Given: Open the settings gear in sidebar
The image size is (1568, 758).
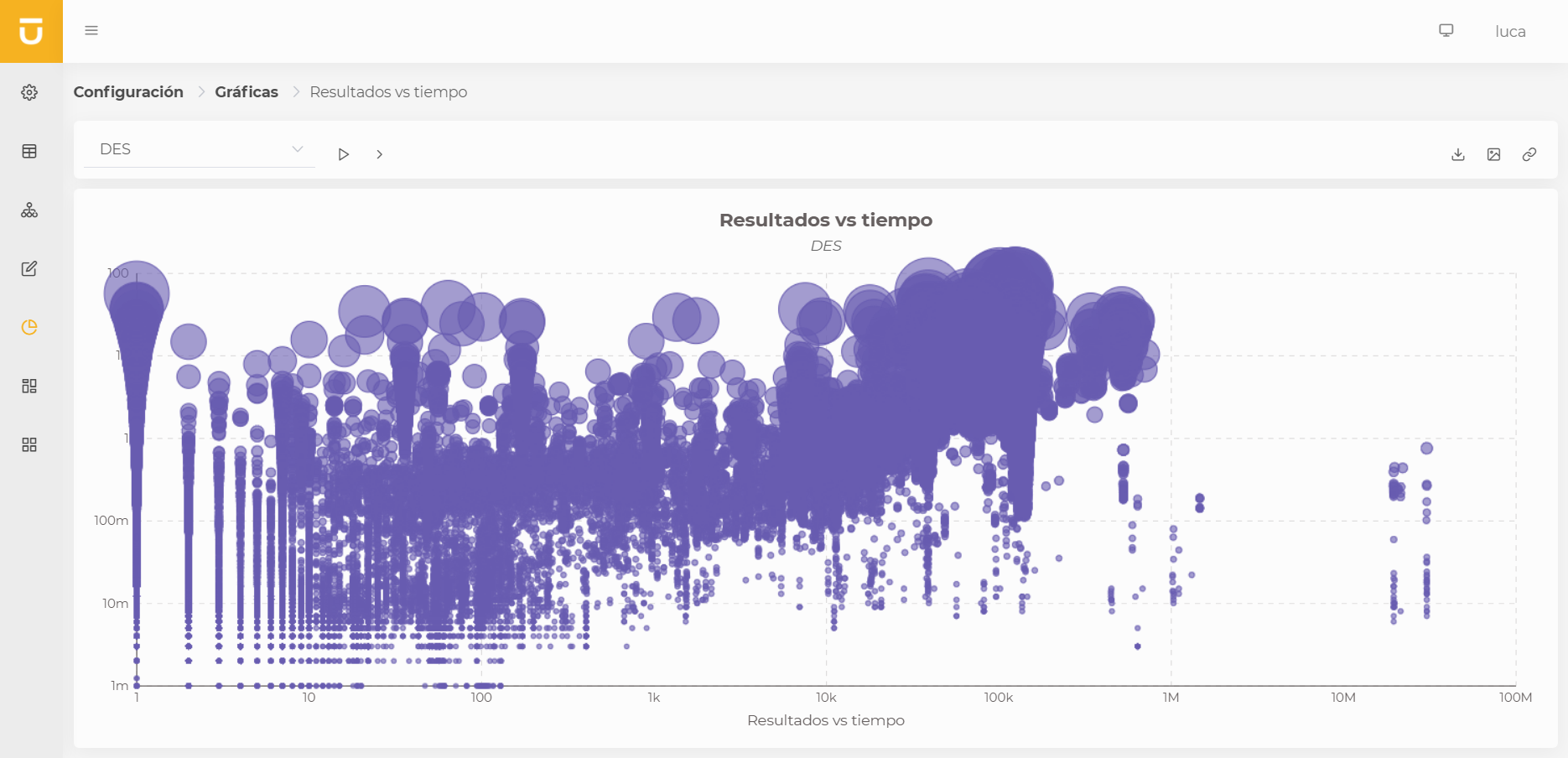Looking at the screenshot, I should pos(29,92).
